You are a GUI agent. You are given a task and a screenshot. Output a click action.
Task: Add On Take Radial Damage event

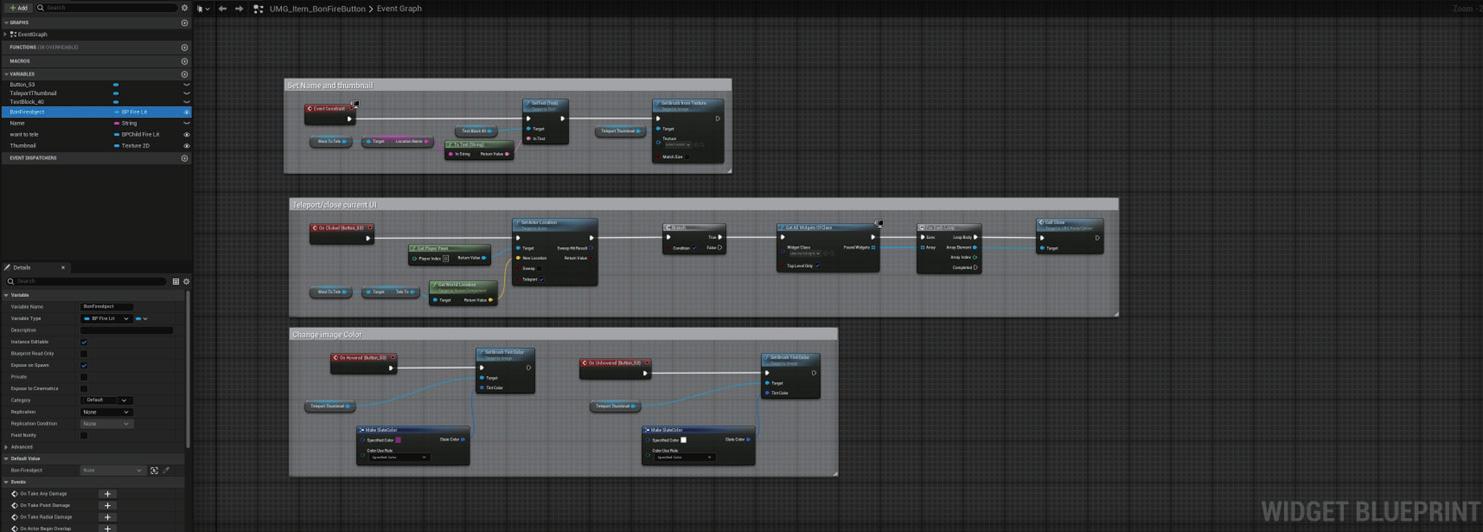point(108,517)
